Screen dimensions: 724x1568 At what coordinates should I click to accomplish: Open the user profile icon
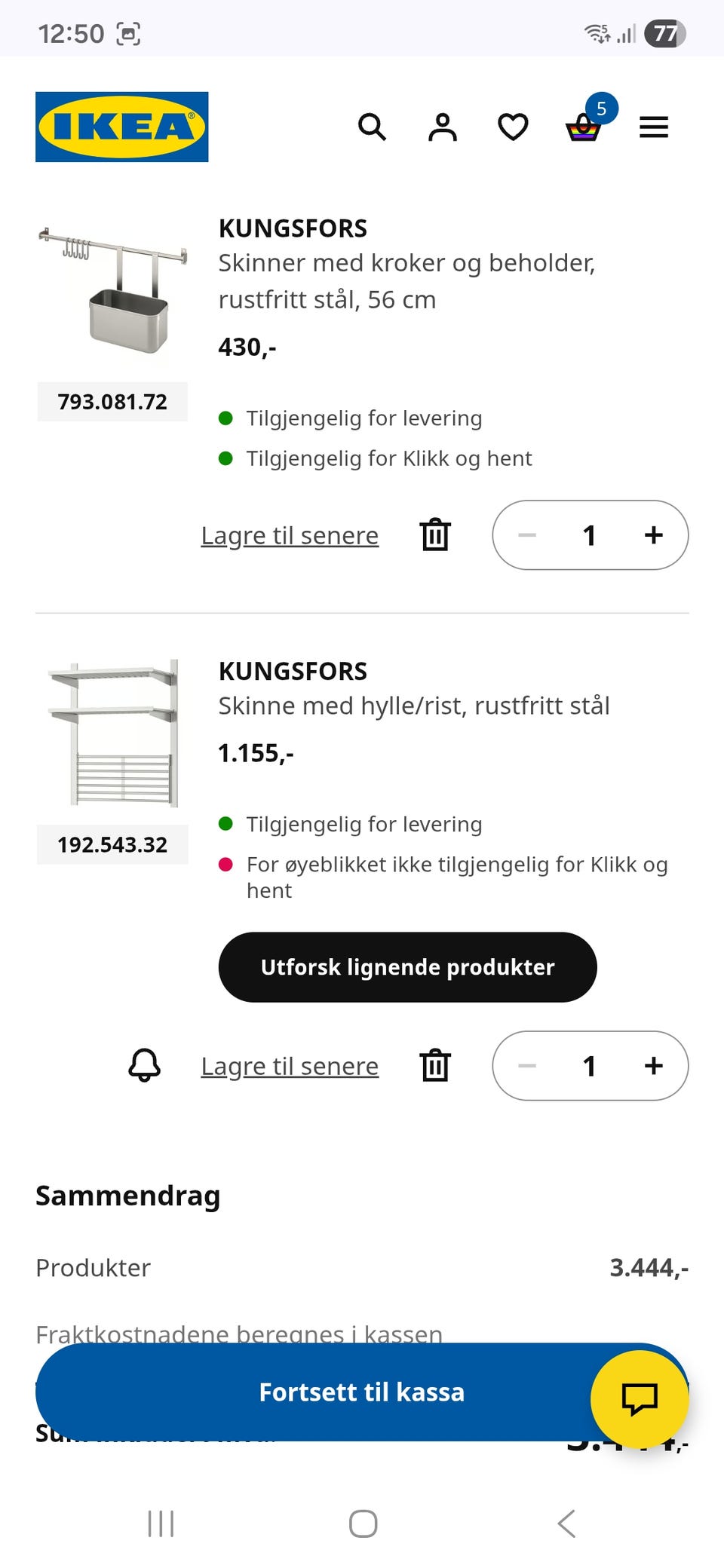(443, 127)
